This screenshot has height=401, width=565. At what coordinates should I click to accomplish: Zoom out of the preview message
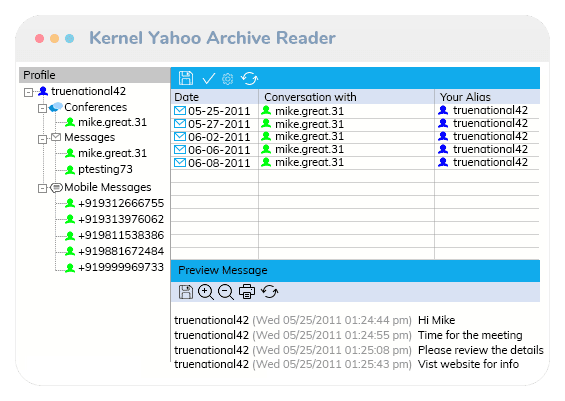pos(226,292)
